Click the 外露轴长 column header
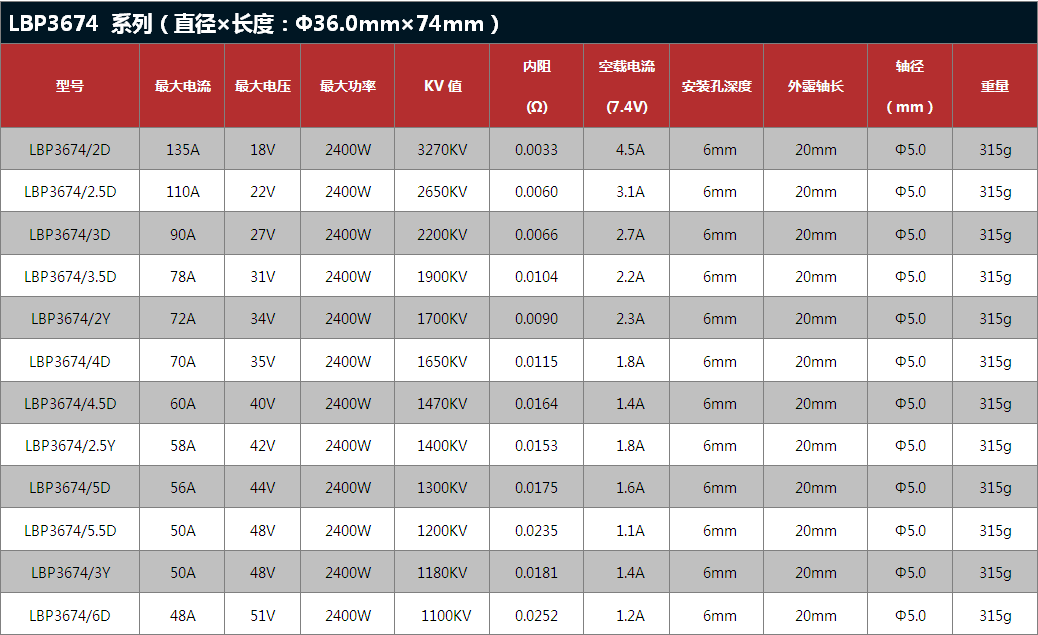The width and height of the screenshot is (1038, 635). point(815,86)
